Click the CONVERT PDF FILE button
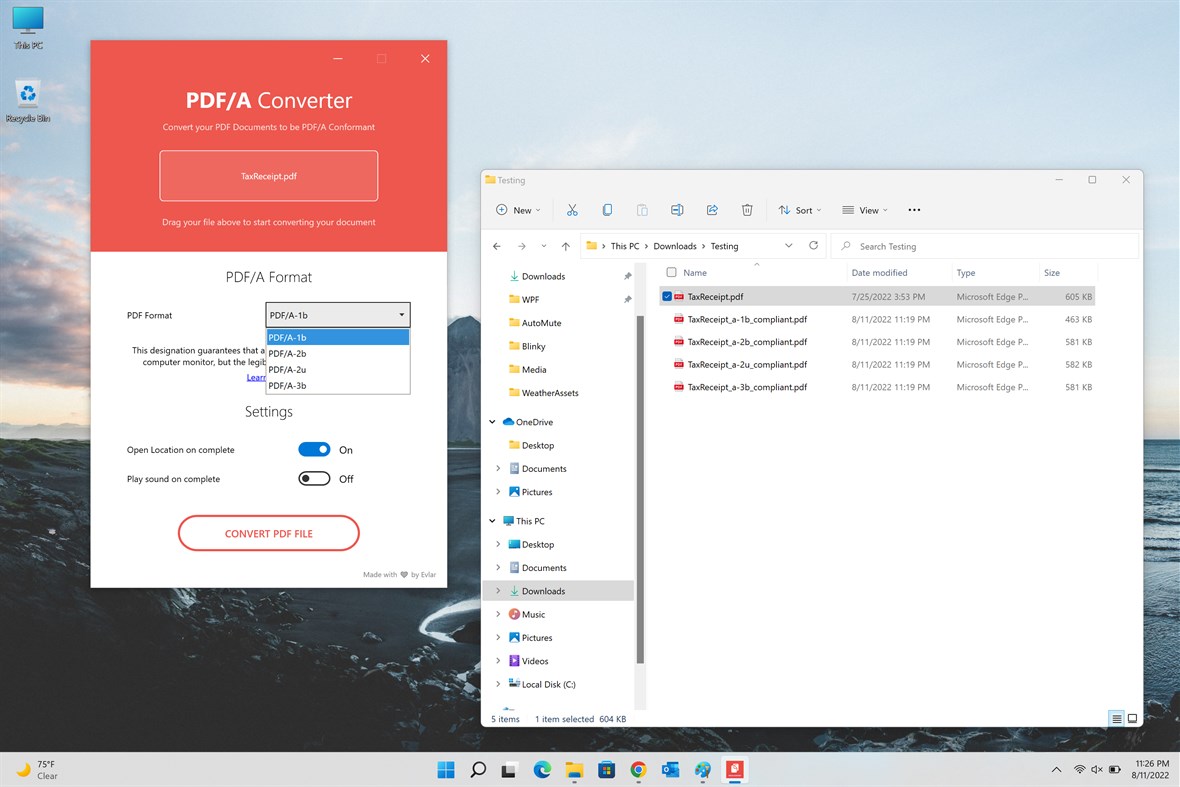 click(x=268, y=533)
